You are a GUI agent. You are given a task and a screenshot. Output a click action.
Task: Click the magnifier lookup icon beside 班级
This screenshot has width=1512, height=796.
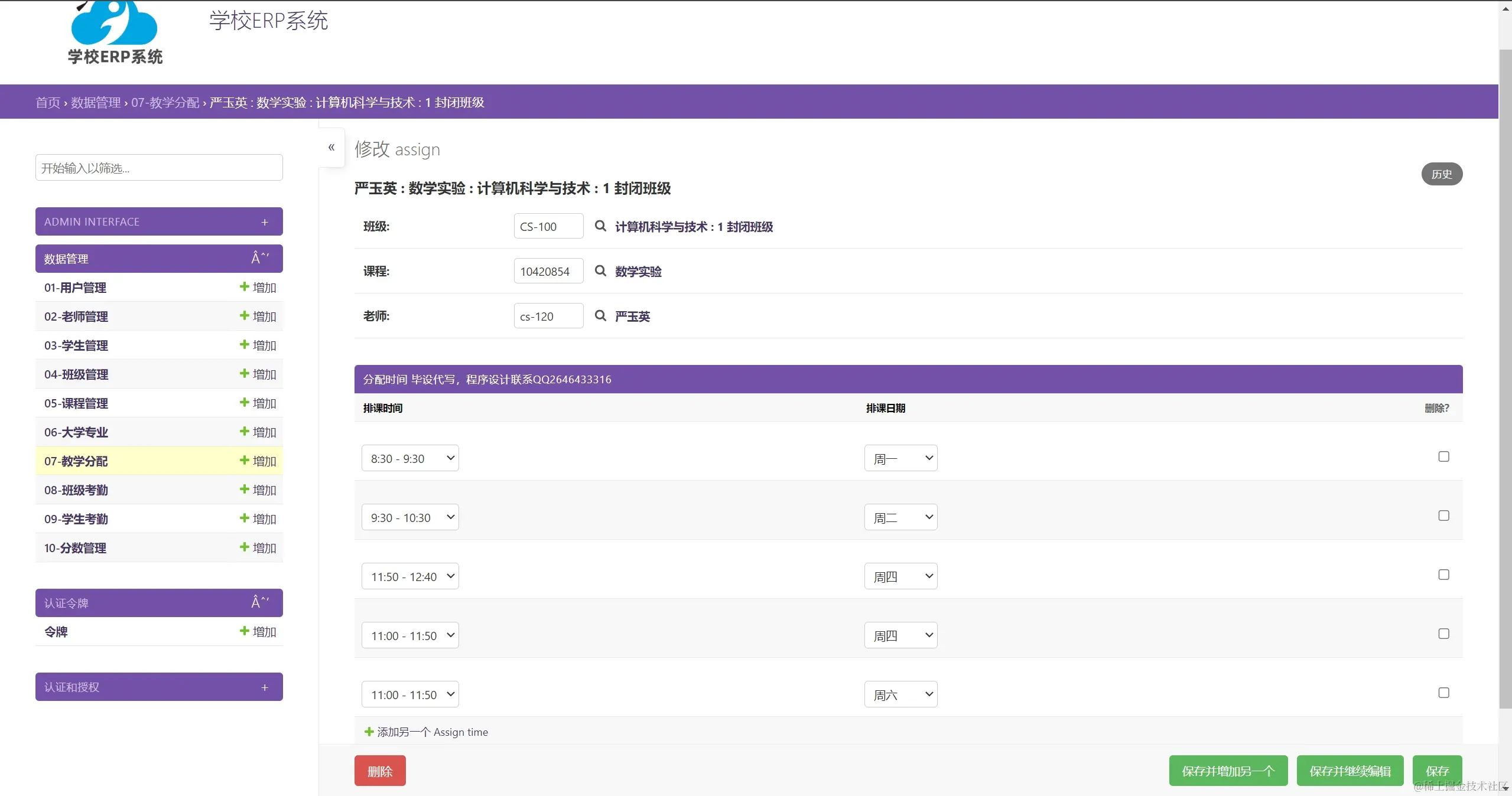click(600, 226)
